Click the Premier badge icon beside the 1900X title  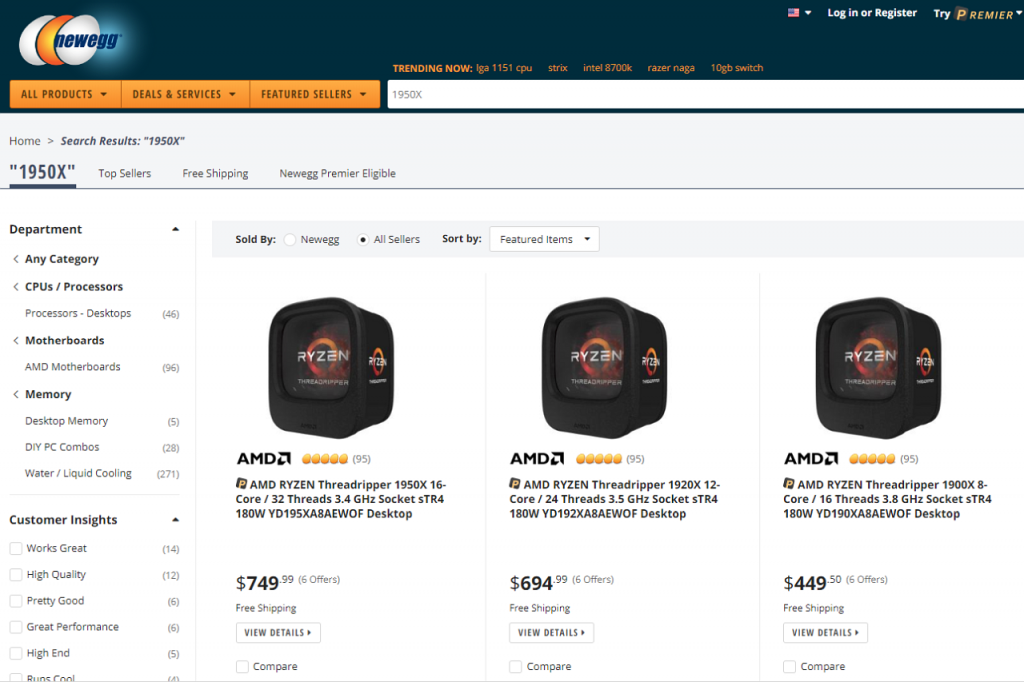click(789, 483)
